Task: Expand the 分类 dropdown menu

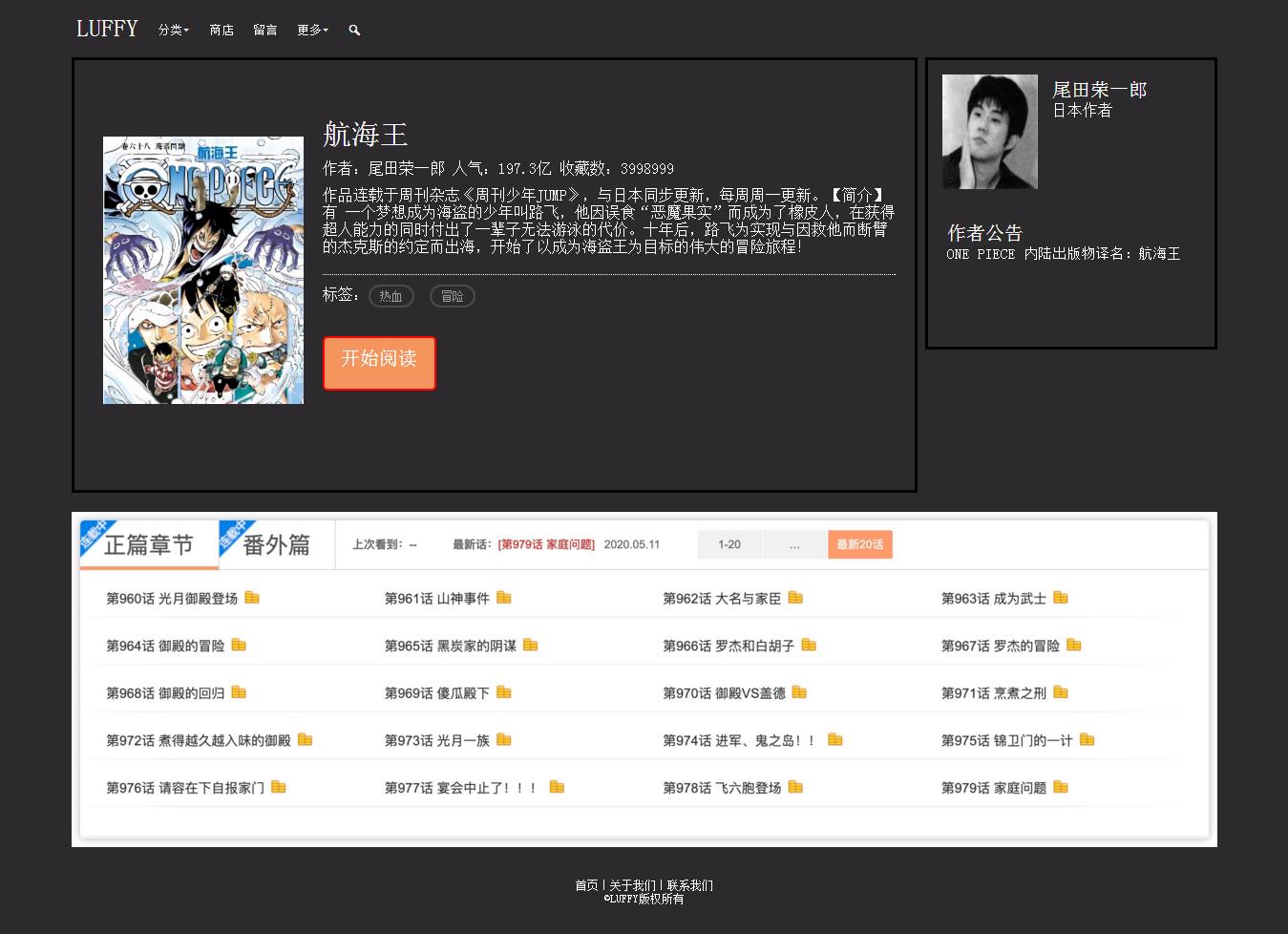Action: [174, 31]
